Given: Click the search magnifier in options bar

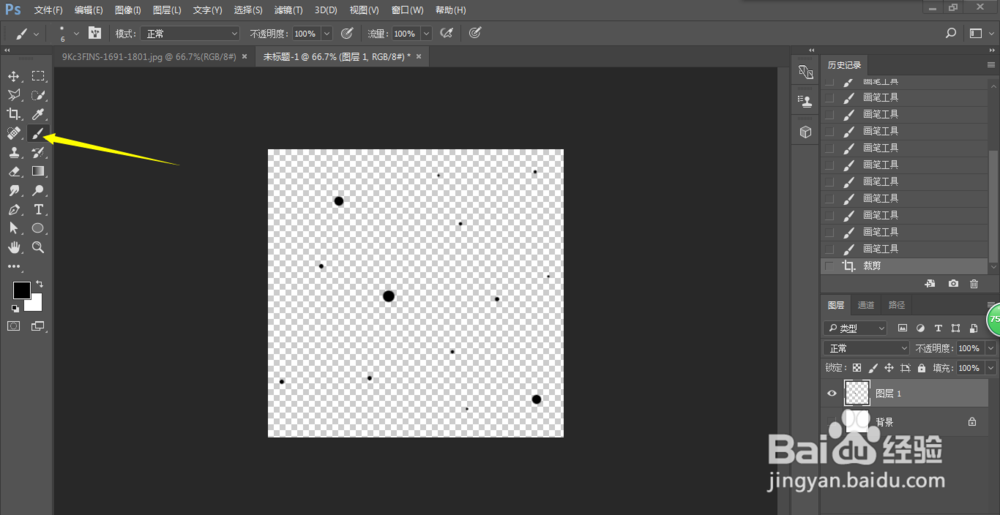Looking at the screenshot, I should pos(950,33).
